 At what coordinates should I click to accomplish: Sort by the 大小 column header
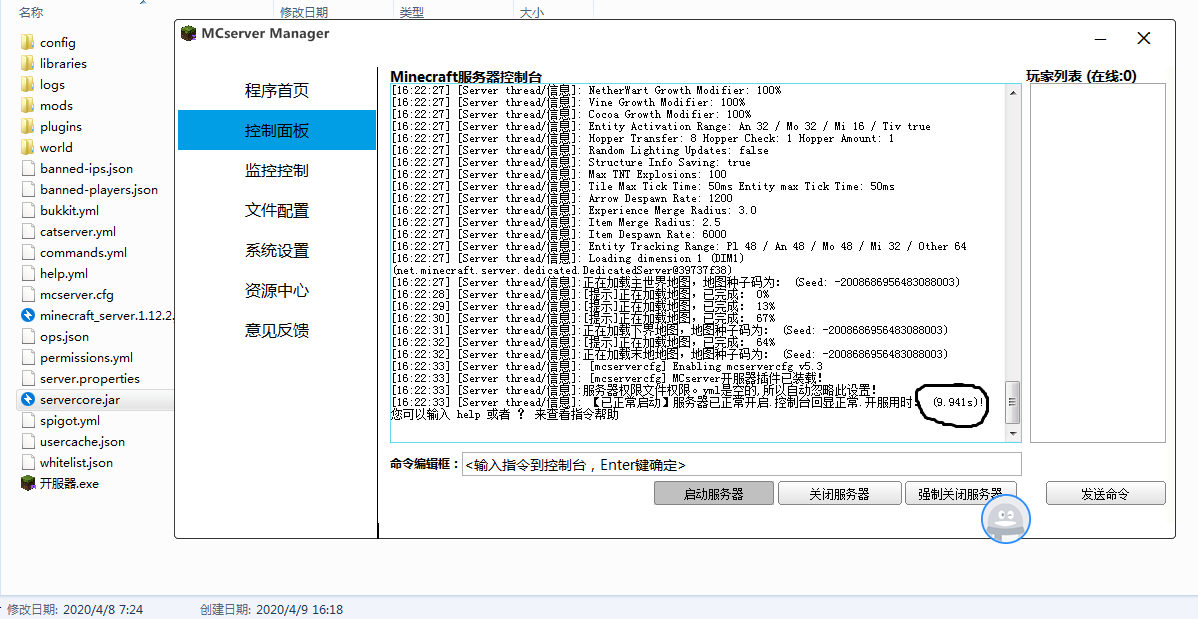tap(532, 12)
